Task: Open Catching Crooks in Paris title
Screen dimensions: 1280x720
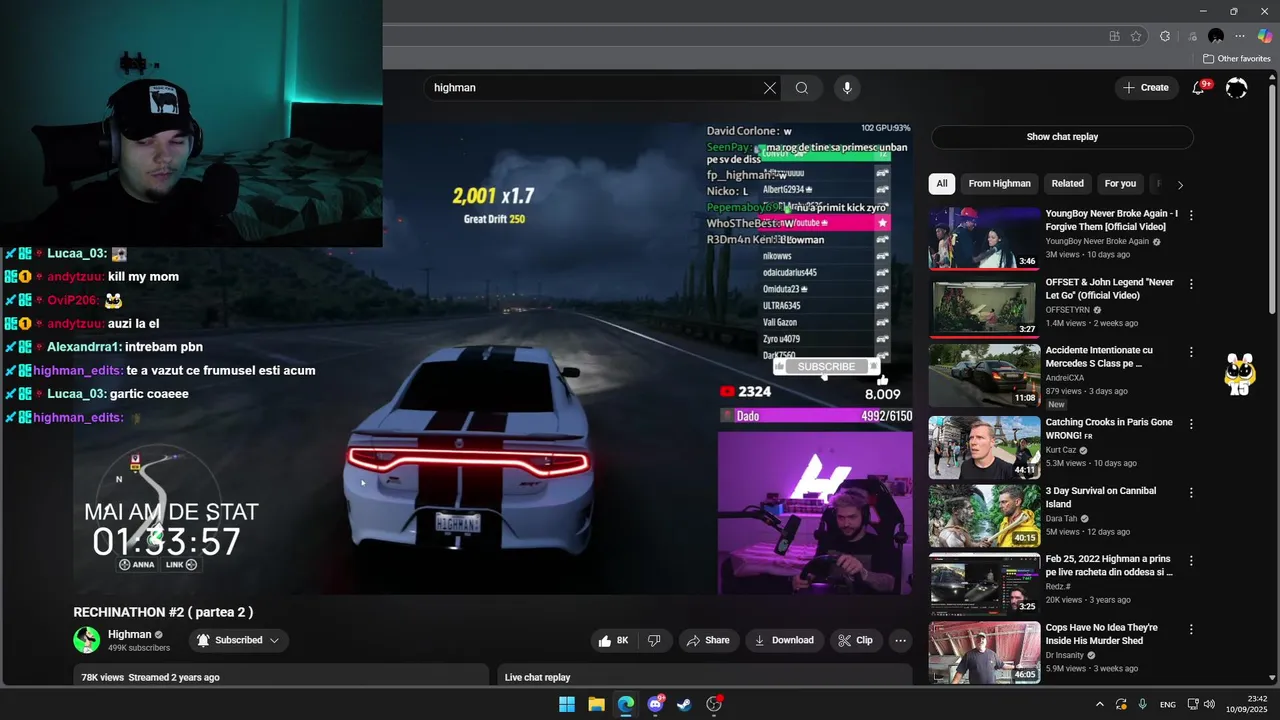Action: click(1109, 429)
